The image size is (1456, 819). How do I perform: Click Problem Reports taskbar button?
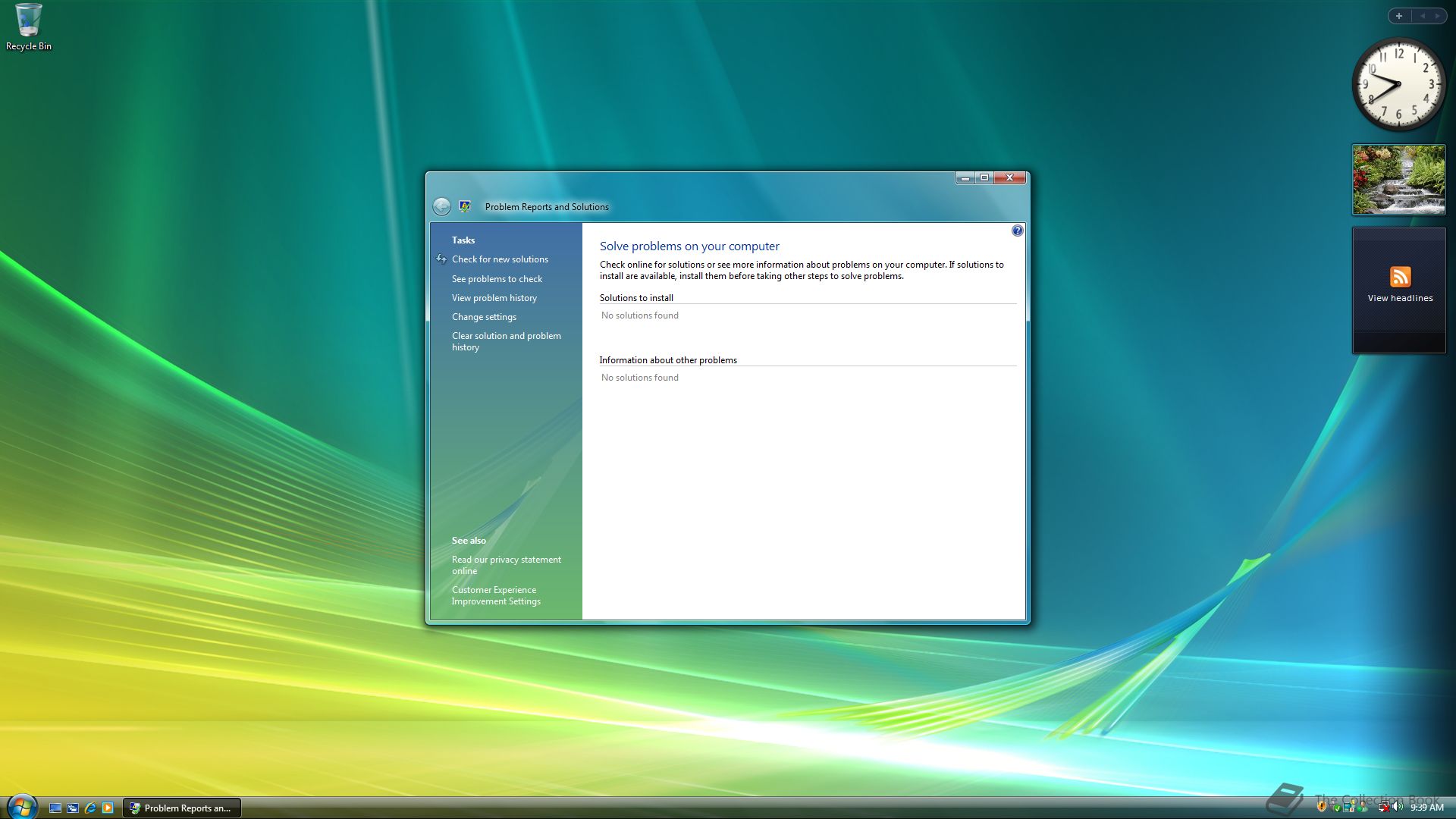point(182,808)
